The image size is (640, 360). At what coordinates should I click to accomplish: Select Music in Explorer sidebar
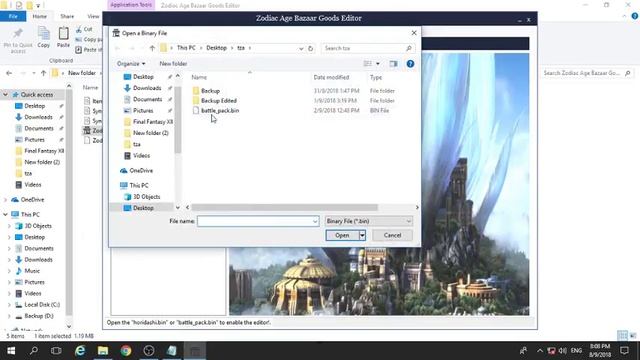(32, 271)
